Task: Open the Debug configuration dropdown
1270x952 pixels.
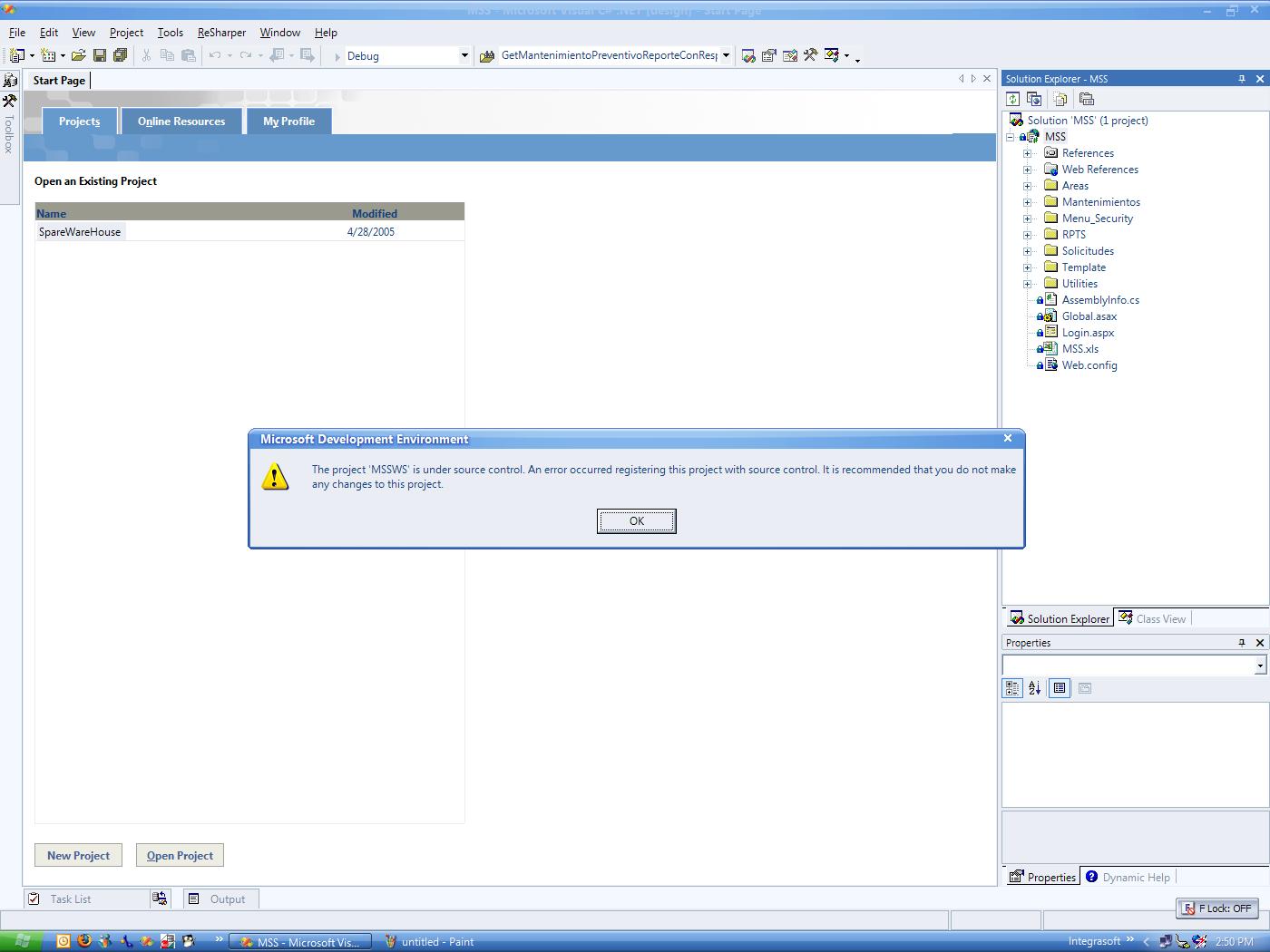Action: (464, 55)
